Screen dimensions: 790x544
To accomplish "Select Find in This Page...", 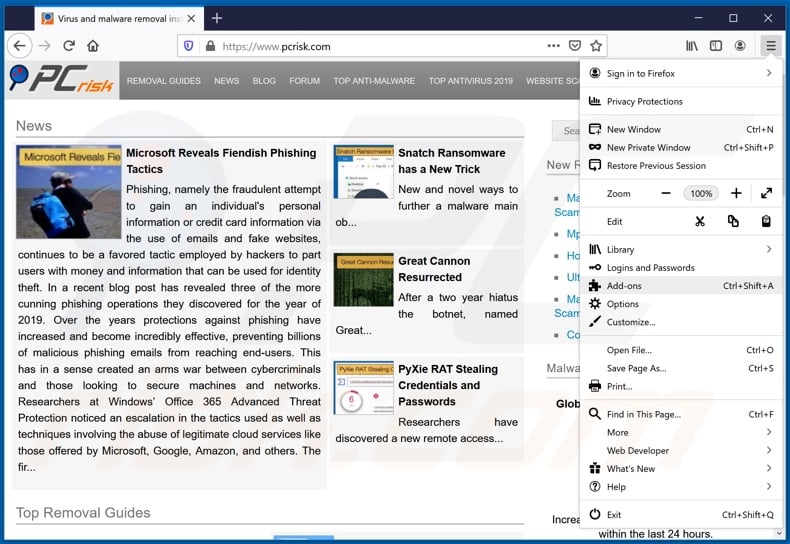I will point(681,415).
